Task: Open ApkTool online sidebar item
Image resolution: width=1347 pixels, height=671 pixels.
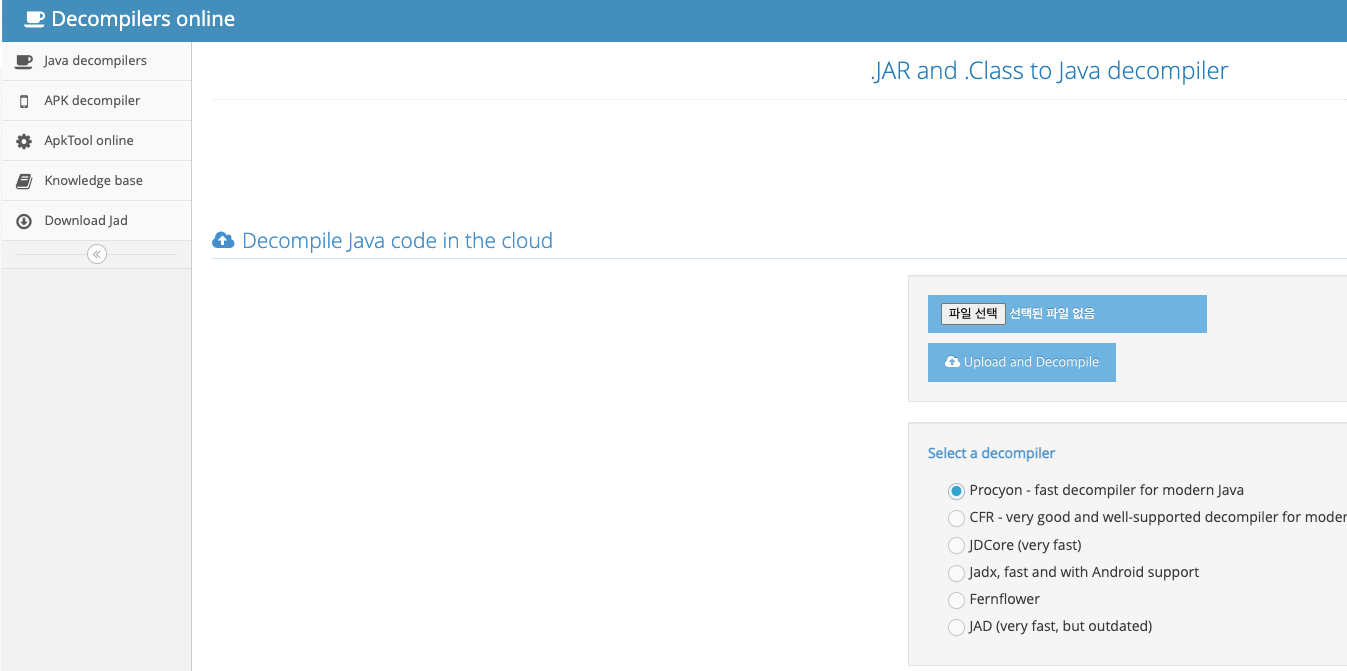Action: pos(96,141)
